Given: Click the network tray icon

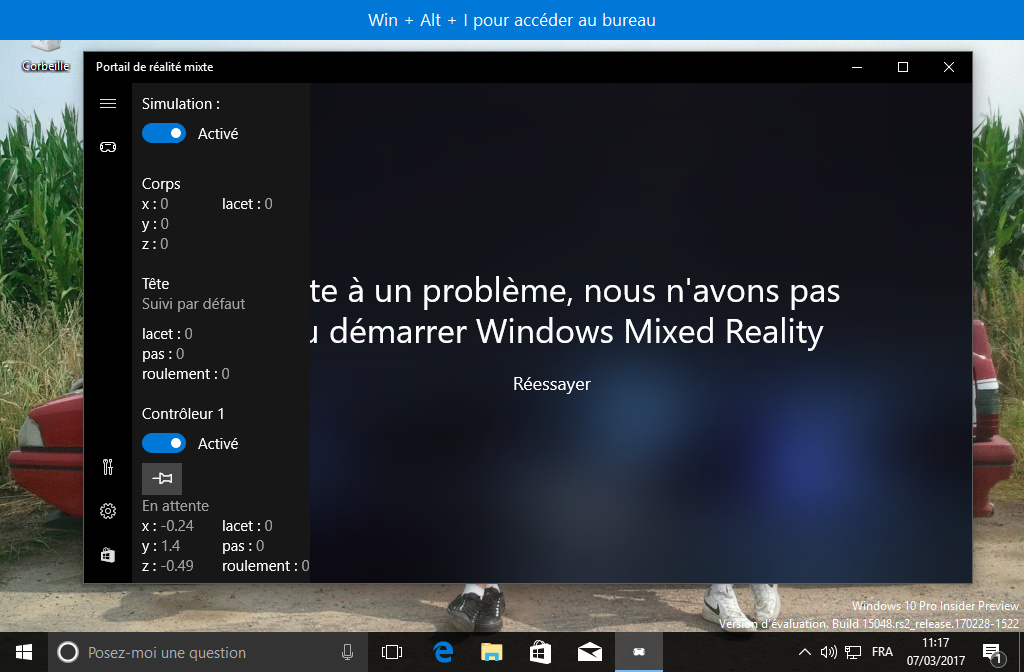Looking at the screenshot, I should (x=853, y=652).
